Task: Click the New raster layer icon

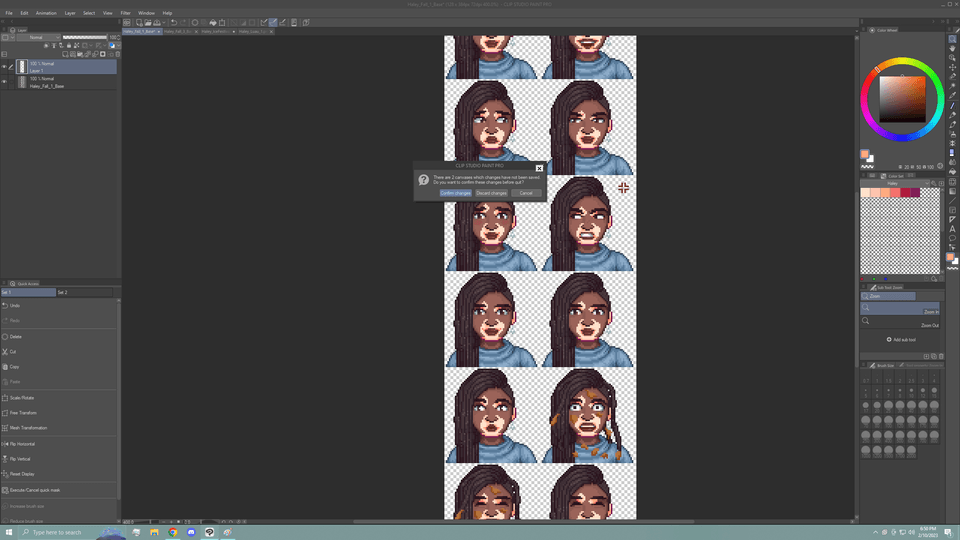Action: 65,54
